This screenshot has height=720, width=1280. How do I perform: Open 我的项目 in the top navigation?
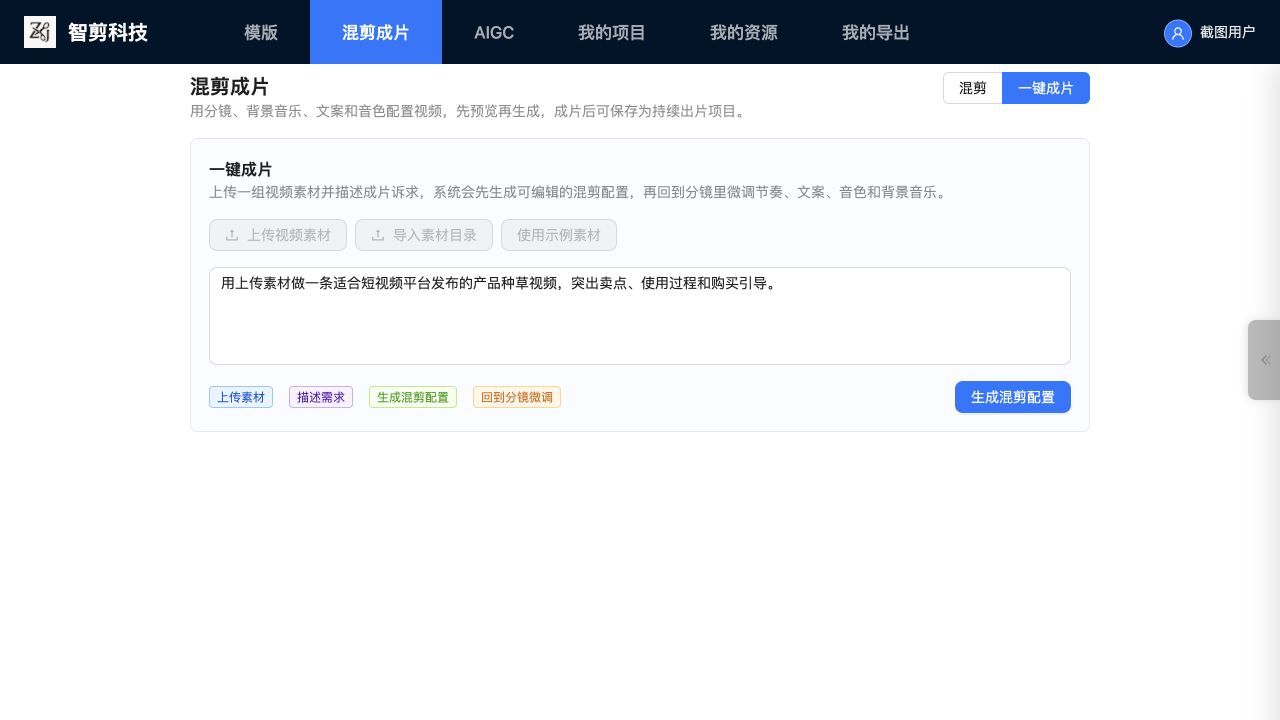point(612,32)
